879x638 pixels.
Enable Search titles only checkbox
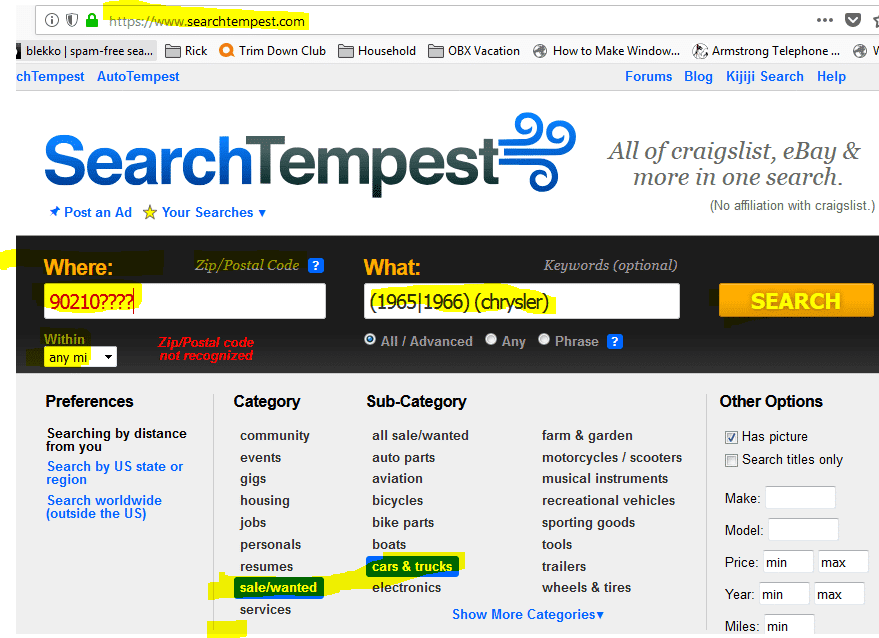point(731,460)
